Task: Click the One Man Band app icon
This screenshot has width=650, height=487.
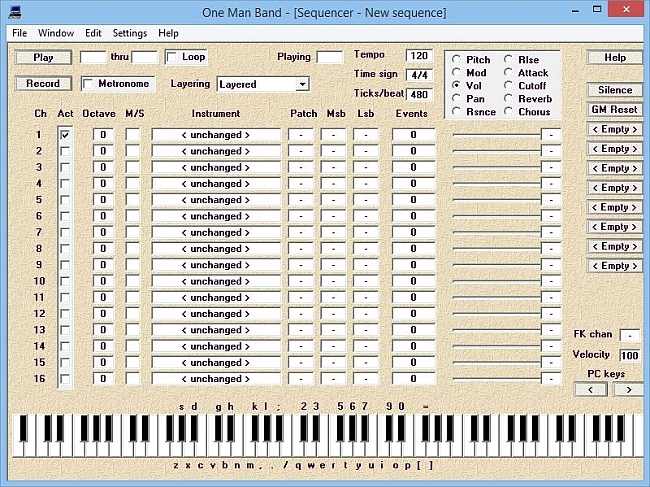Action: [15, 12]
